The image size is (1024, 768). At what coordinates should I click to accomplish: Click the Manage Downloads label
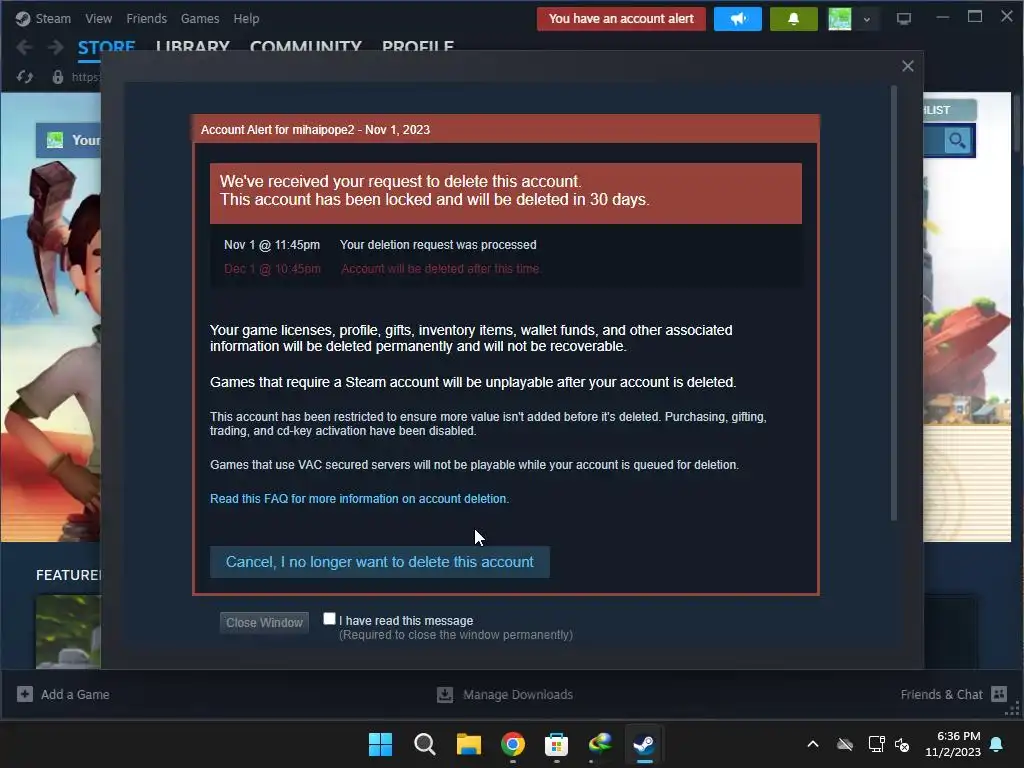[x=518, y=694]
